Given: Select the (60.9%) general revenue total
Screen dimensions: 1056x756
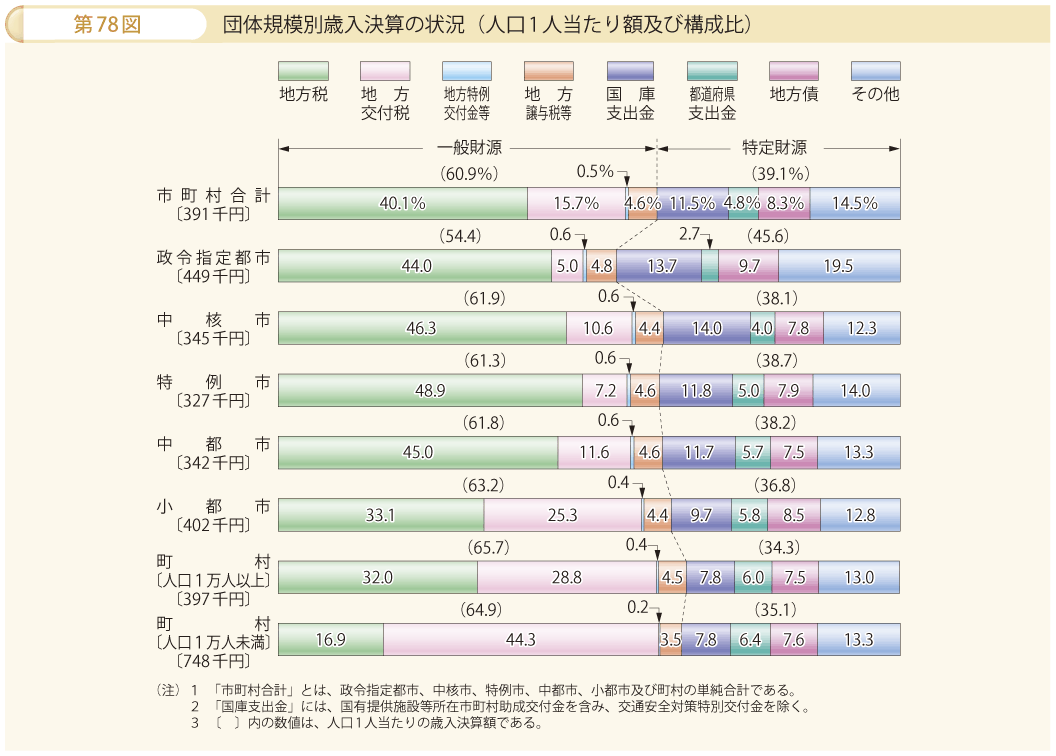Looking at the screenshot, I should [x=469, y=174].
